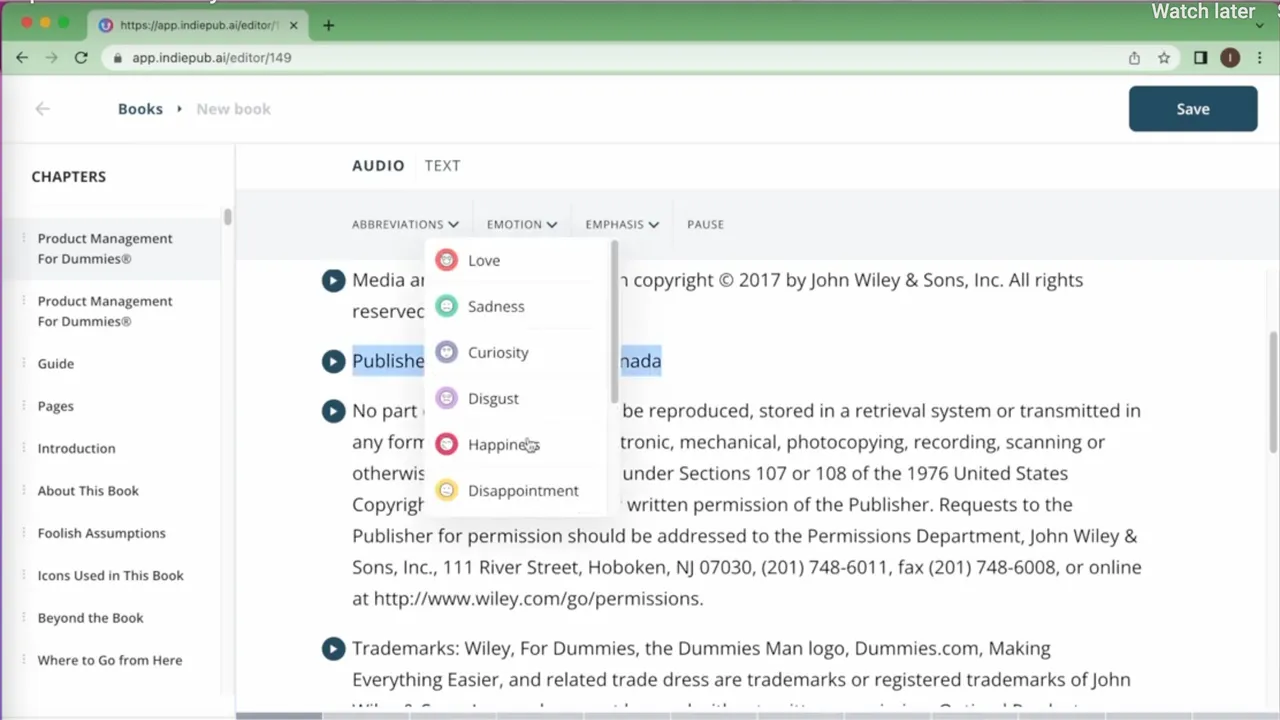Image resolution: width=1280 pixels, height=720 pixels.
Task: Choose the Curiosity menu entry label
Action: click(x=498, y=352)
